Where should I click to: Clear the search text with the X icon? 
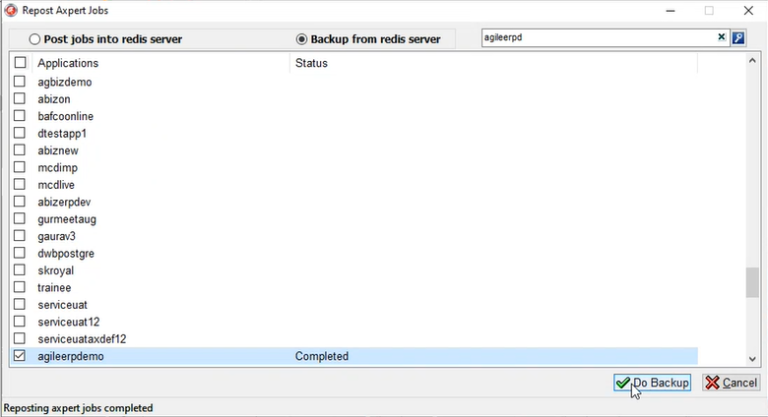tap(721, 38)
